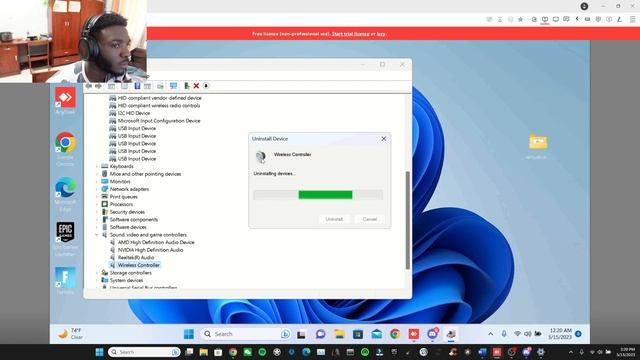
Task: Show hidden icons chevron in remote tray
Action: 490,334
